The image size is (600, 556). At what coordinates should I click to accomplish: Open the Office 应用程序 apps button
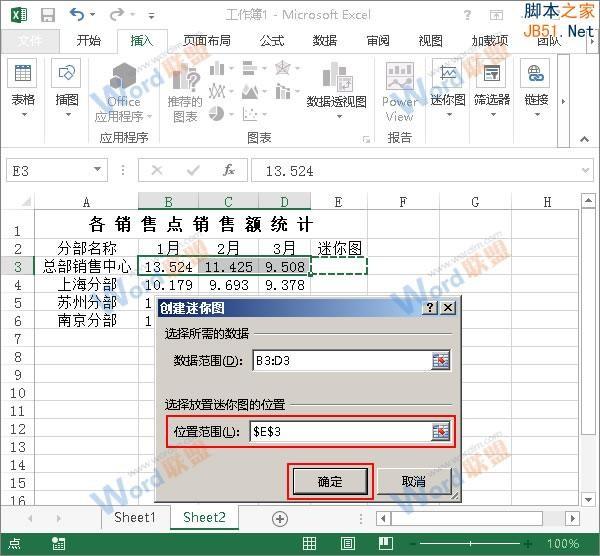[123, 92]
